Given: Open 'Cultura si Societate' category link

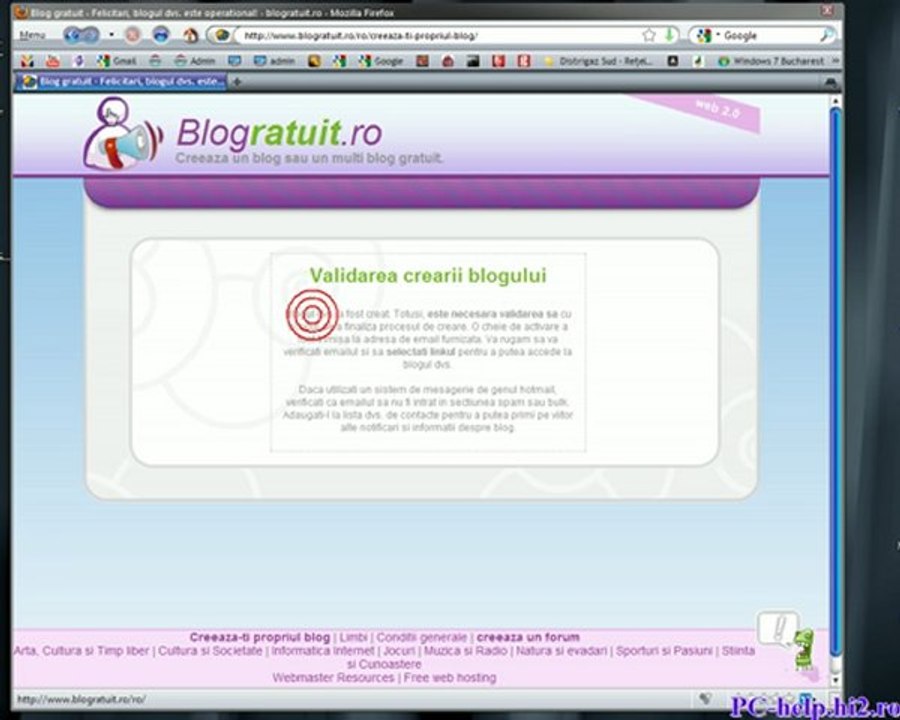Looking at the screenshot, I should [210, 651].
